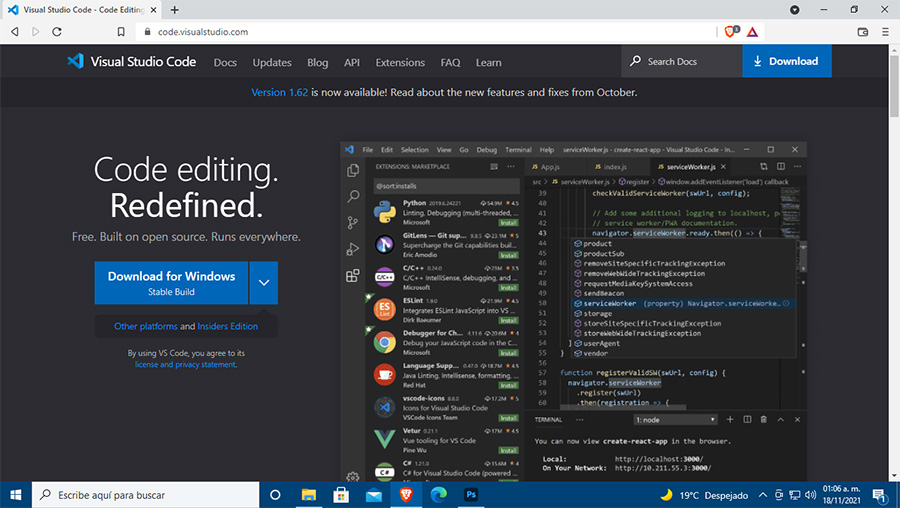Open File Explorer from the taskbar
The image size is (900, 508).
309,495
